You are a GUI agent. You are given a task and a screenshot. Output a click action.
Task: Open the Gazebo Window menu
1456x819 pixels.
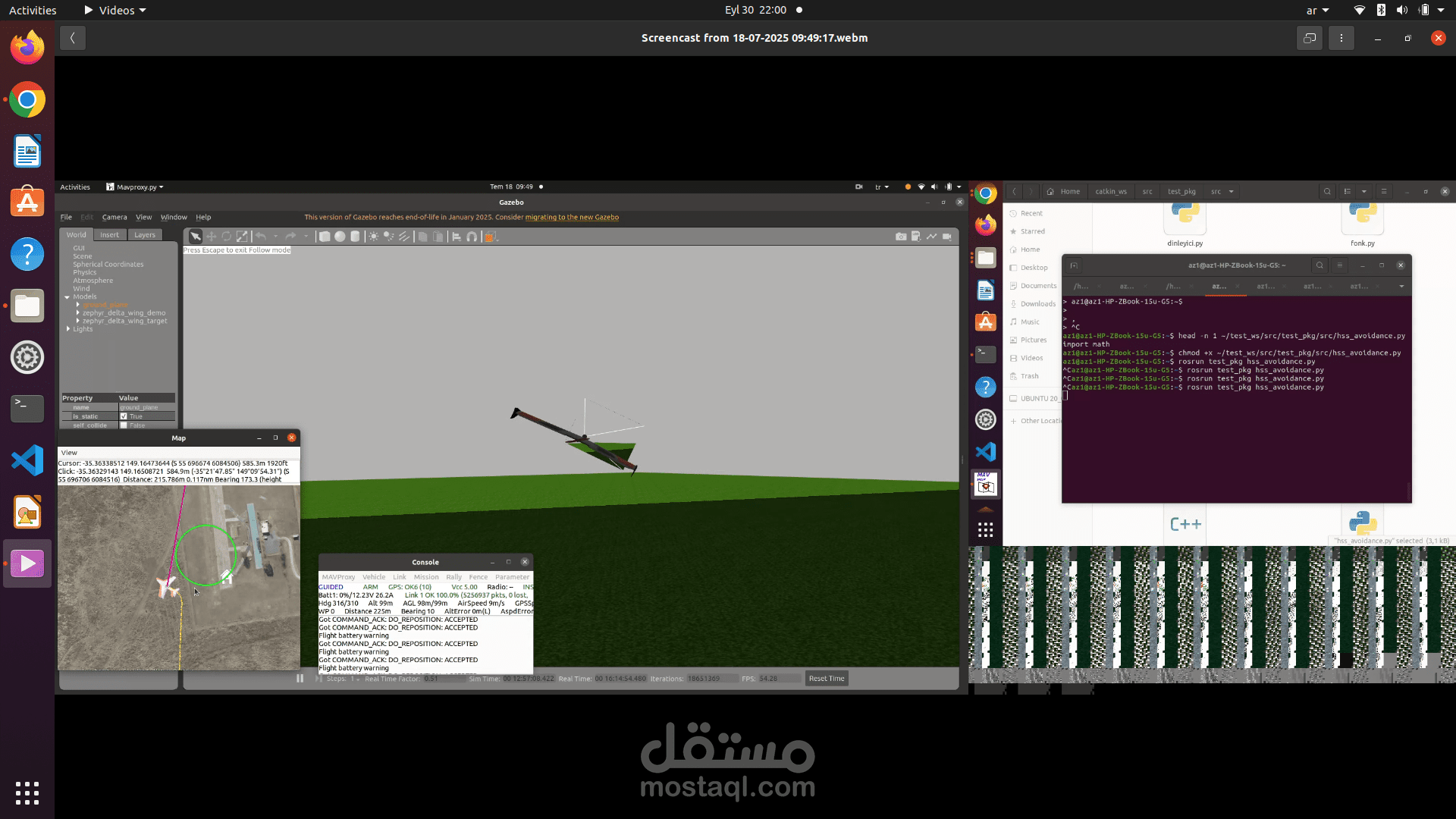click(174, 217)
